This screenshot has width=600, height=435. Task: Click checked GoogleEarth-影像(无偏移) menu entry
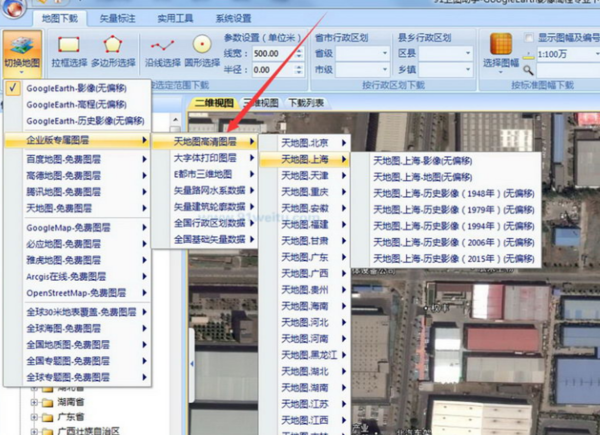pyautogui.click(x=78, y=88)
